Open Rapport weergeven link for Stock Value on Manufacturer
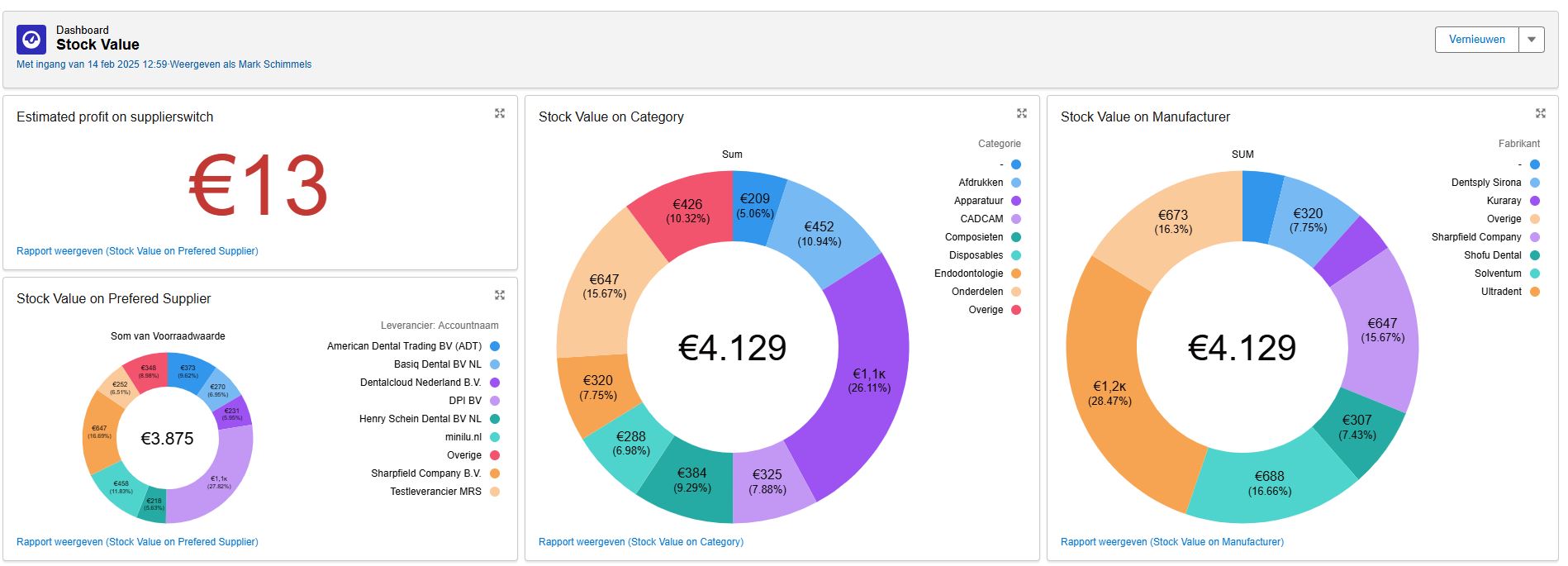Image resolution: width=1568 pixels, height=566 pixels. pyautogui.click(x=1171, y=542)
